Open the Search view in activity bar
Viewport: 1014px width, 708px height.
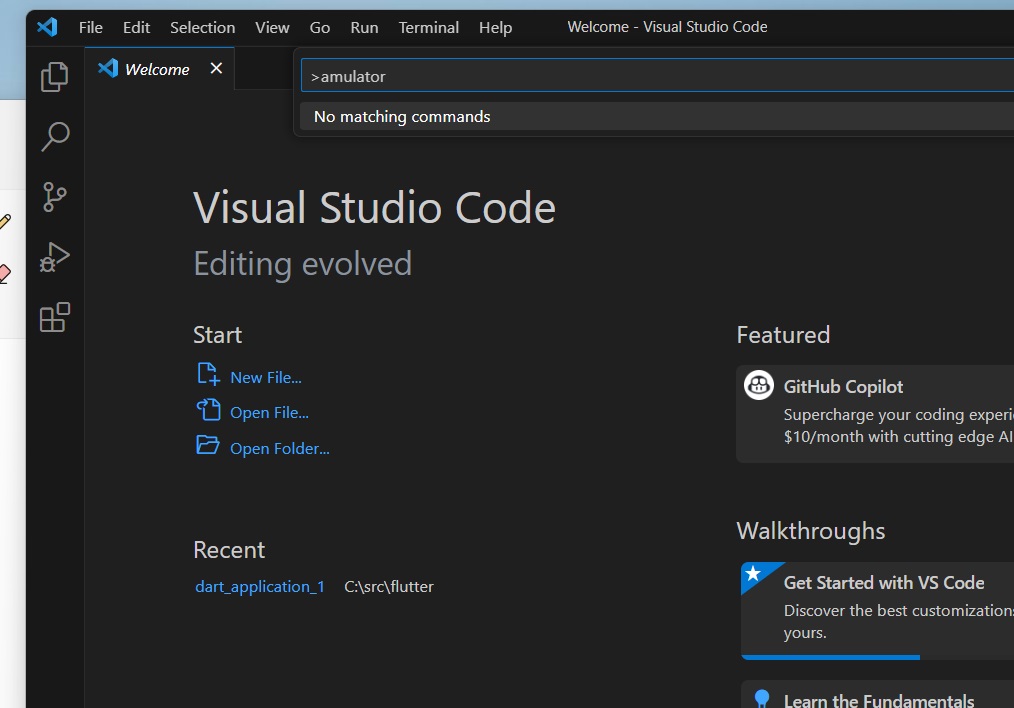[54, 136]
